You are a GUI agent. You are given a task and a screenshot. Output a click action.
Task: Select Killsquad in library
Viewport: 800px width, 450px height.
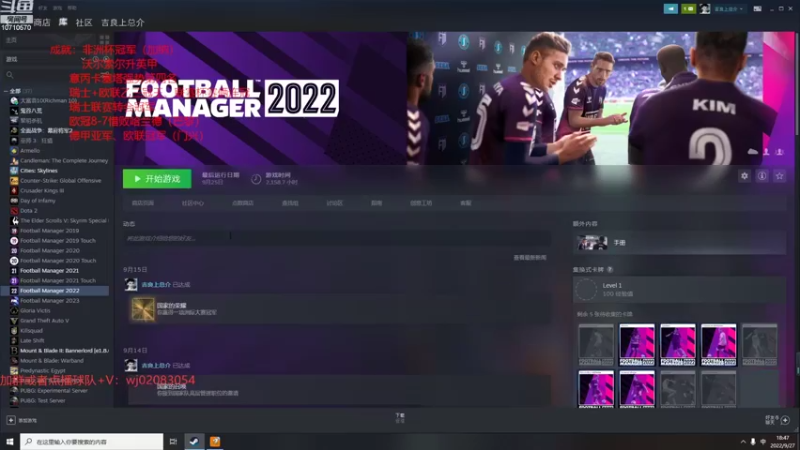pyautogui.click(x=31, y=331)
